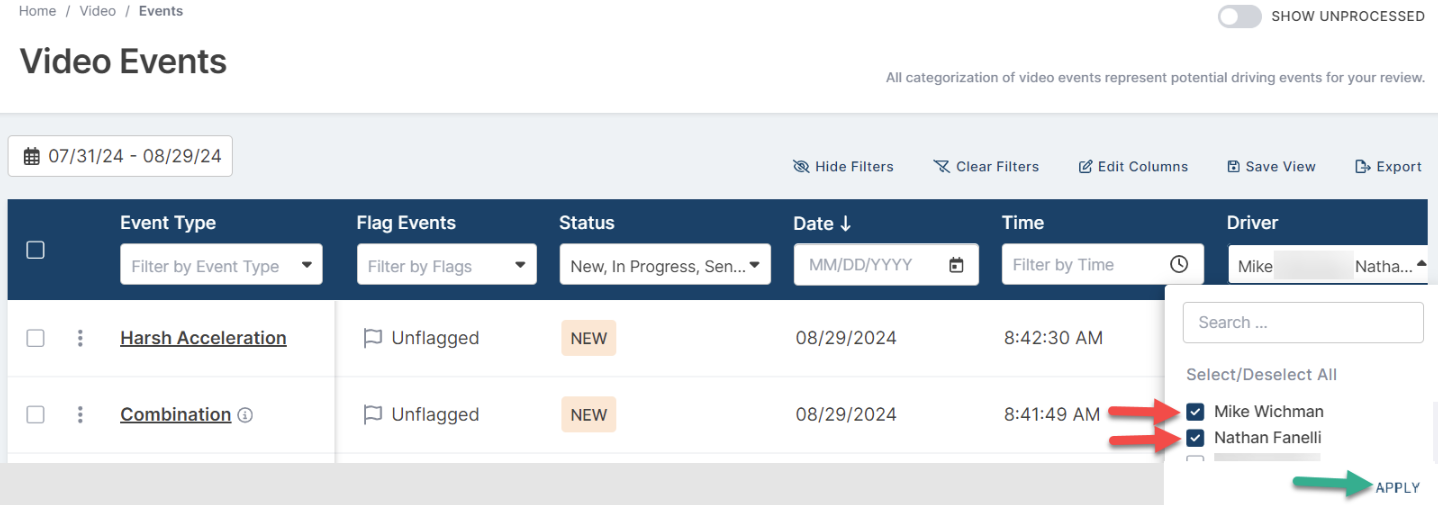Click info icon next to Combination
The image size is (1438, 505).
click(245, 415)
